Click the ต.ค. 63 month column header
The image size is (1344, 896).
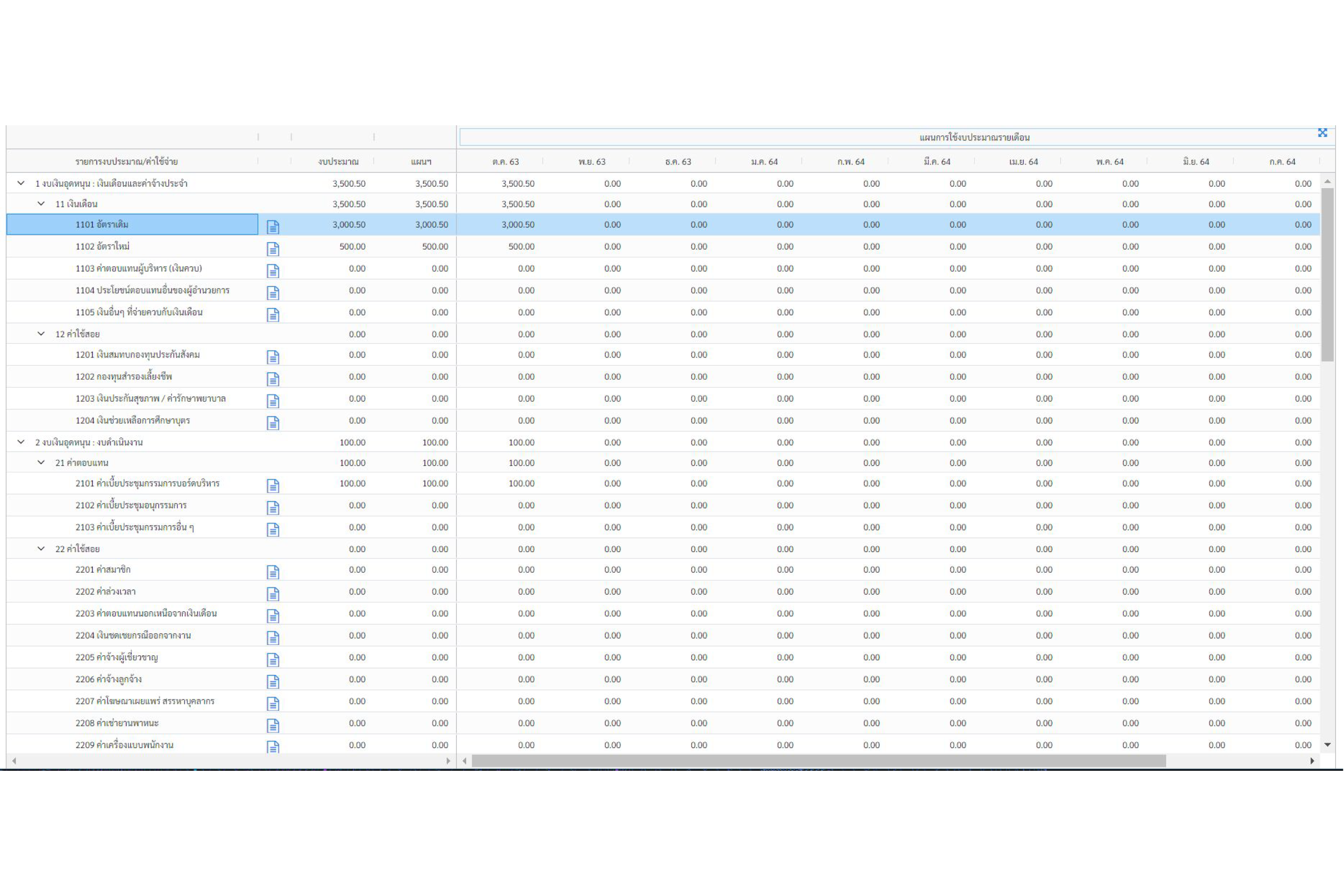(x=505, y=162)
